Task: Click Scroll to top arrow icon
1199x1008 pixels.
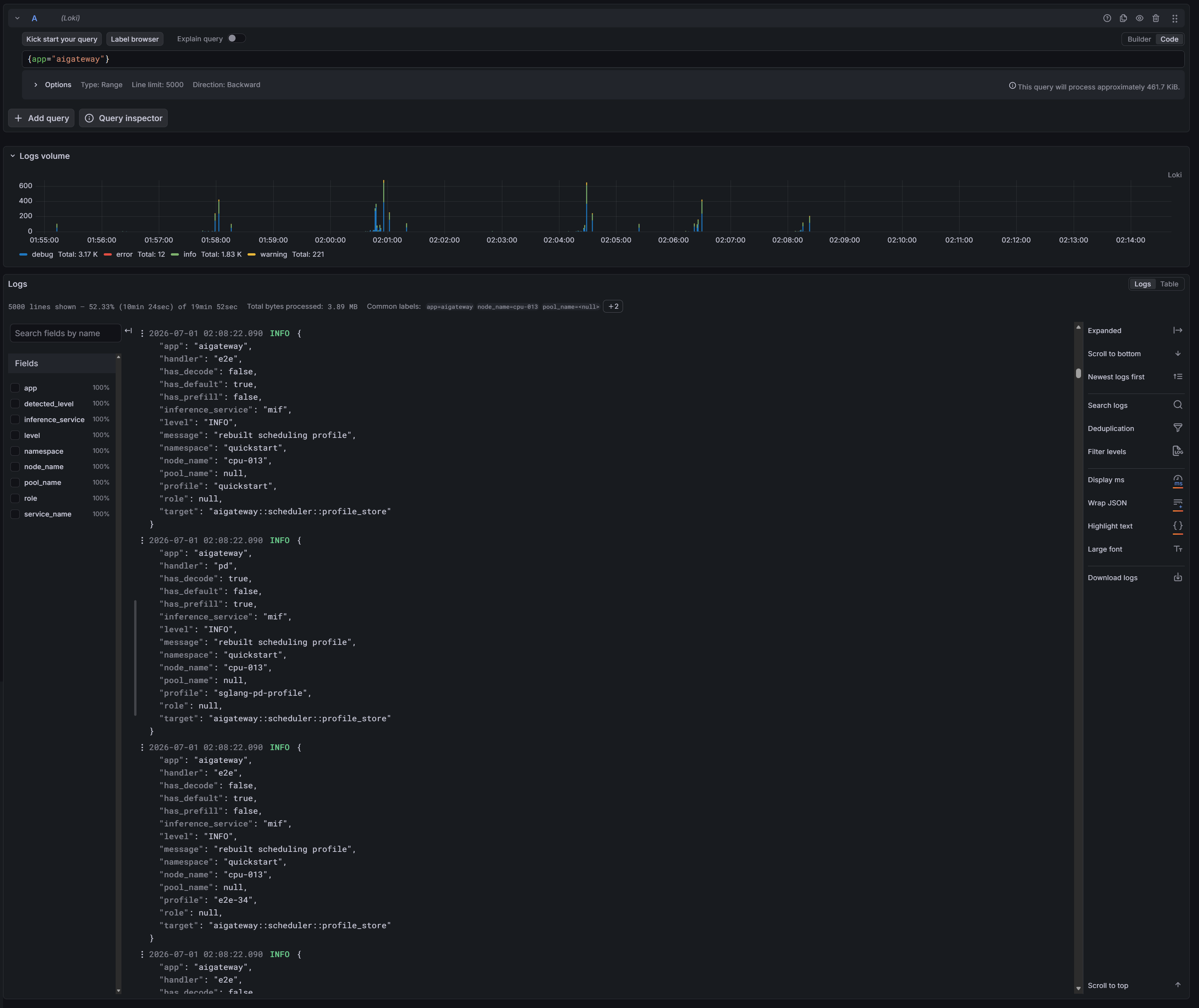Action: 1178,984
